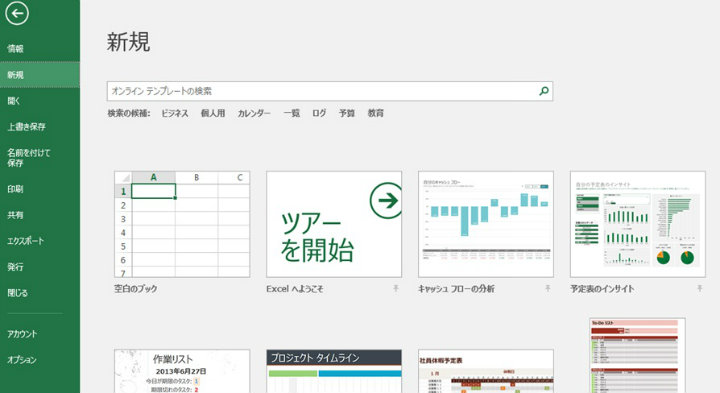The image size is (720, 393).
Task: Click the カレンダー search suggestion
Action: point(254,113)
